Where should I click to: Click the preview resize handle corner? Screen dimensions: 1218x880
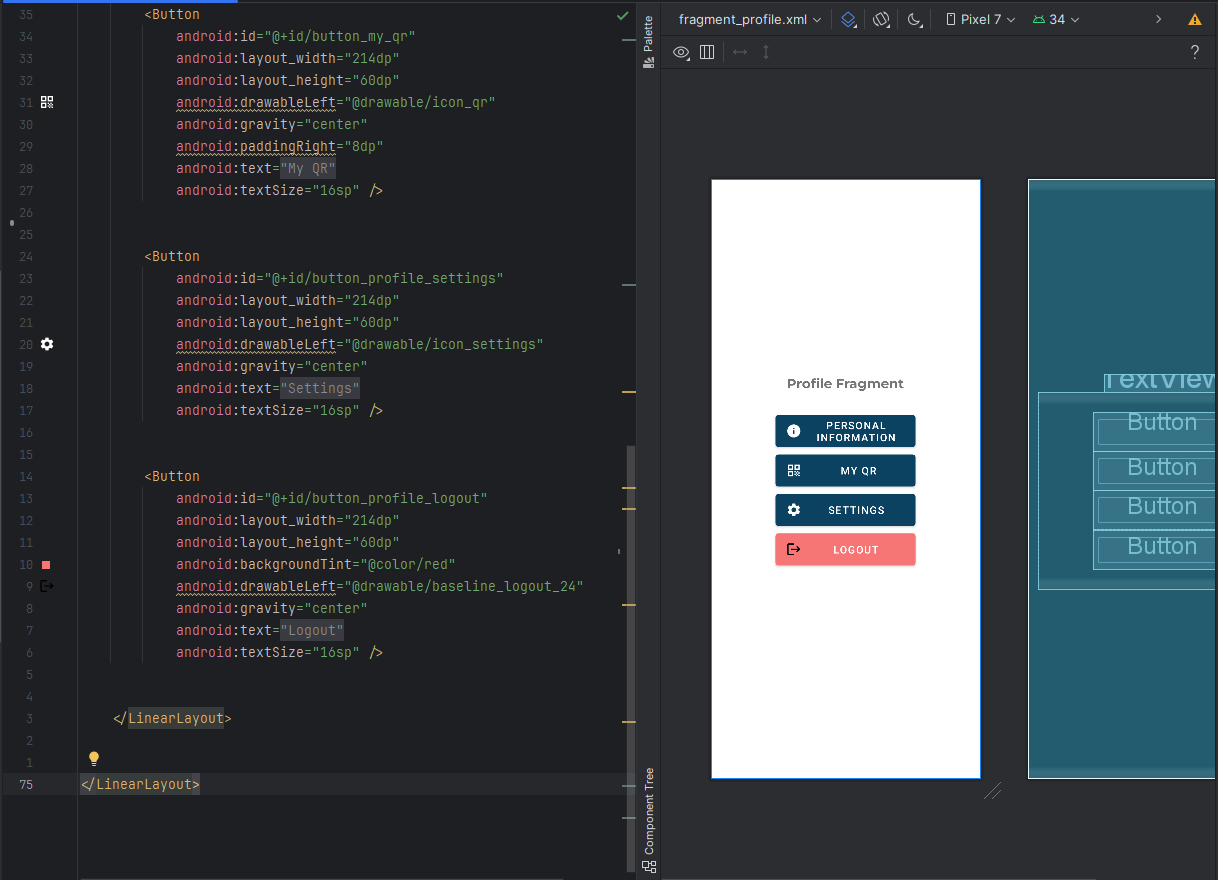click(993, 791)
